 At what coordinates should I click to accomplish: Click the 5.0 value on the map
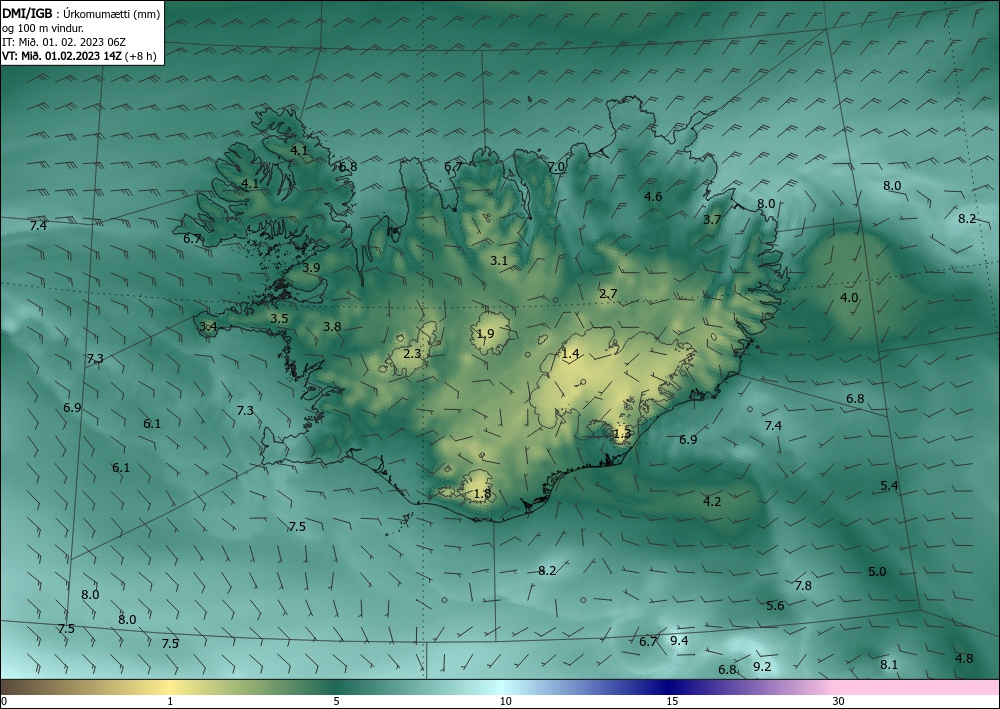[877, 571]
